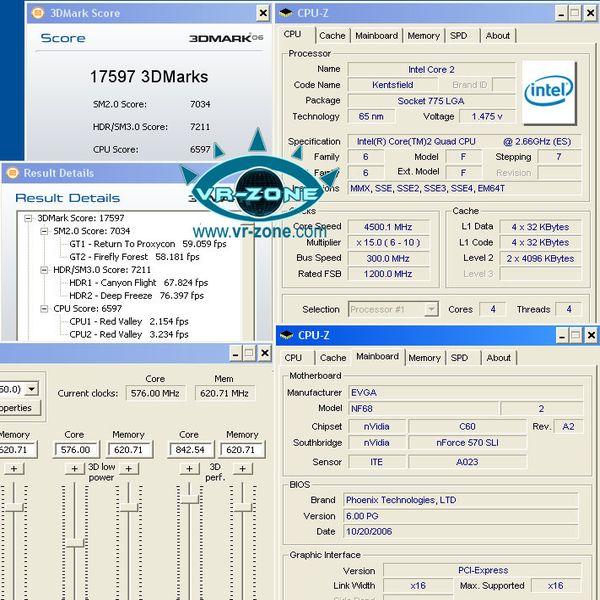Select CPU2 - Red Valley row
Viewport: 600px width, 600px height.
[x=129, y=334]
